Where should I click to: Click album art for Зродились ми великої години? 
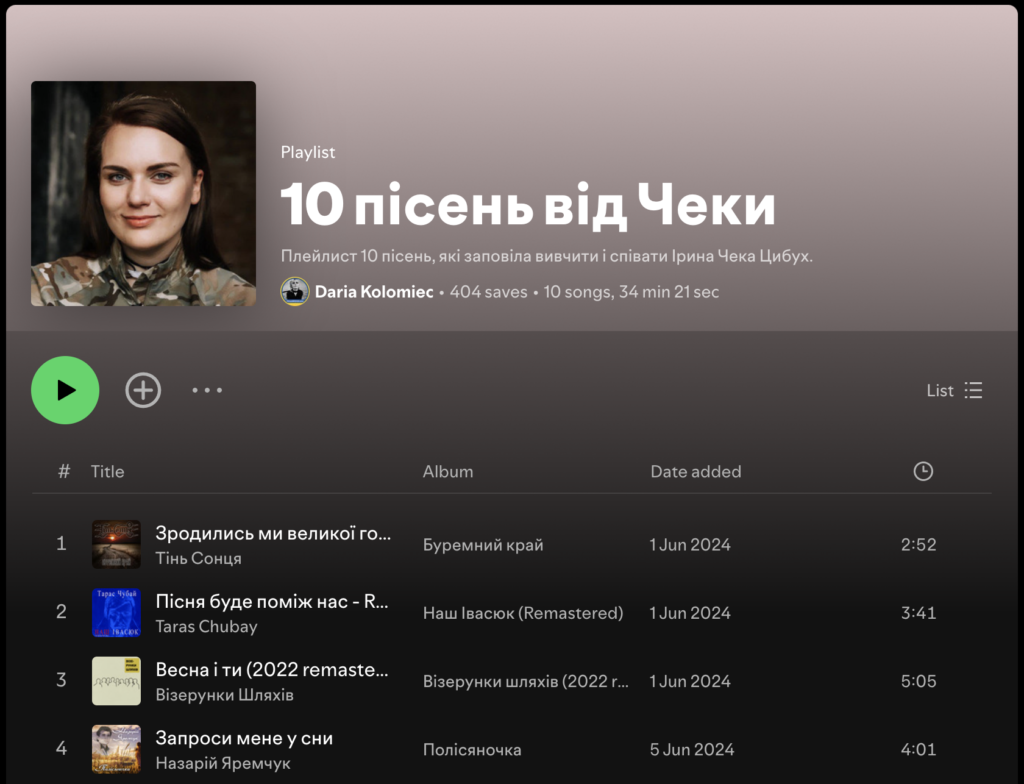116,545
